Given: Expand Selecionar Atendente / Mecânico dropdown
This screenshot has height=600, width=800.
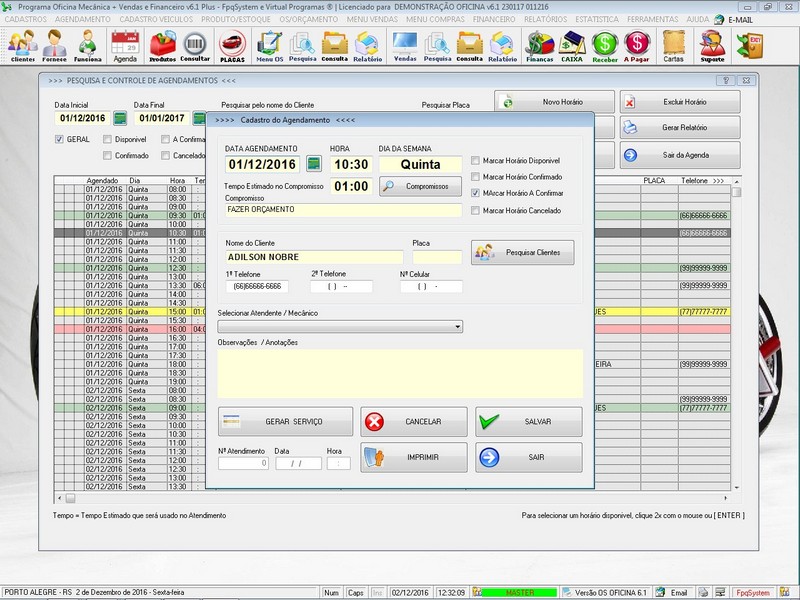Looking at the screenshot, I should point(458,326).
